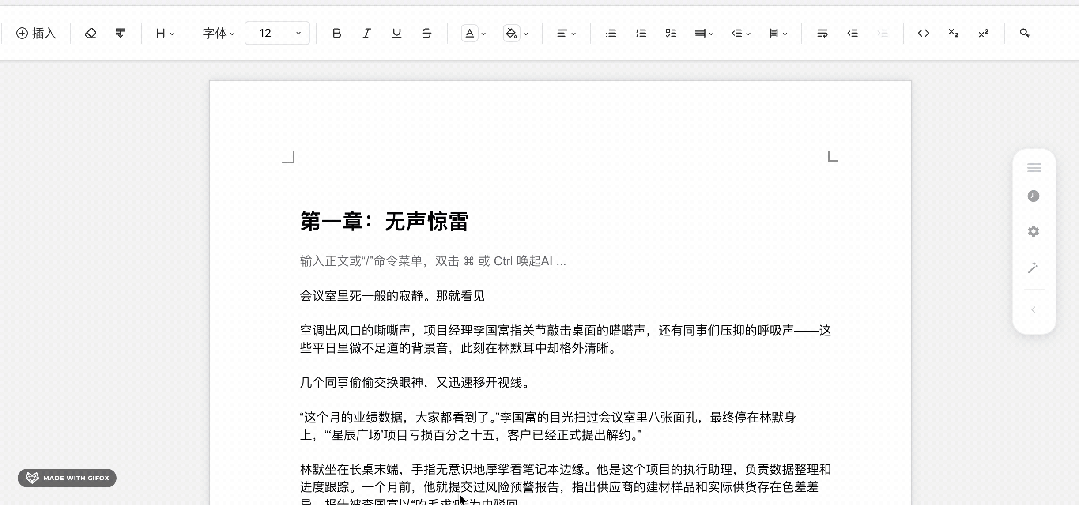The image size is (1080, 506).
Task: Click the MADE WITH GIFOX badge
Action: point(68,478)
